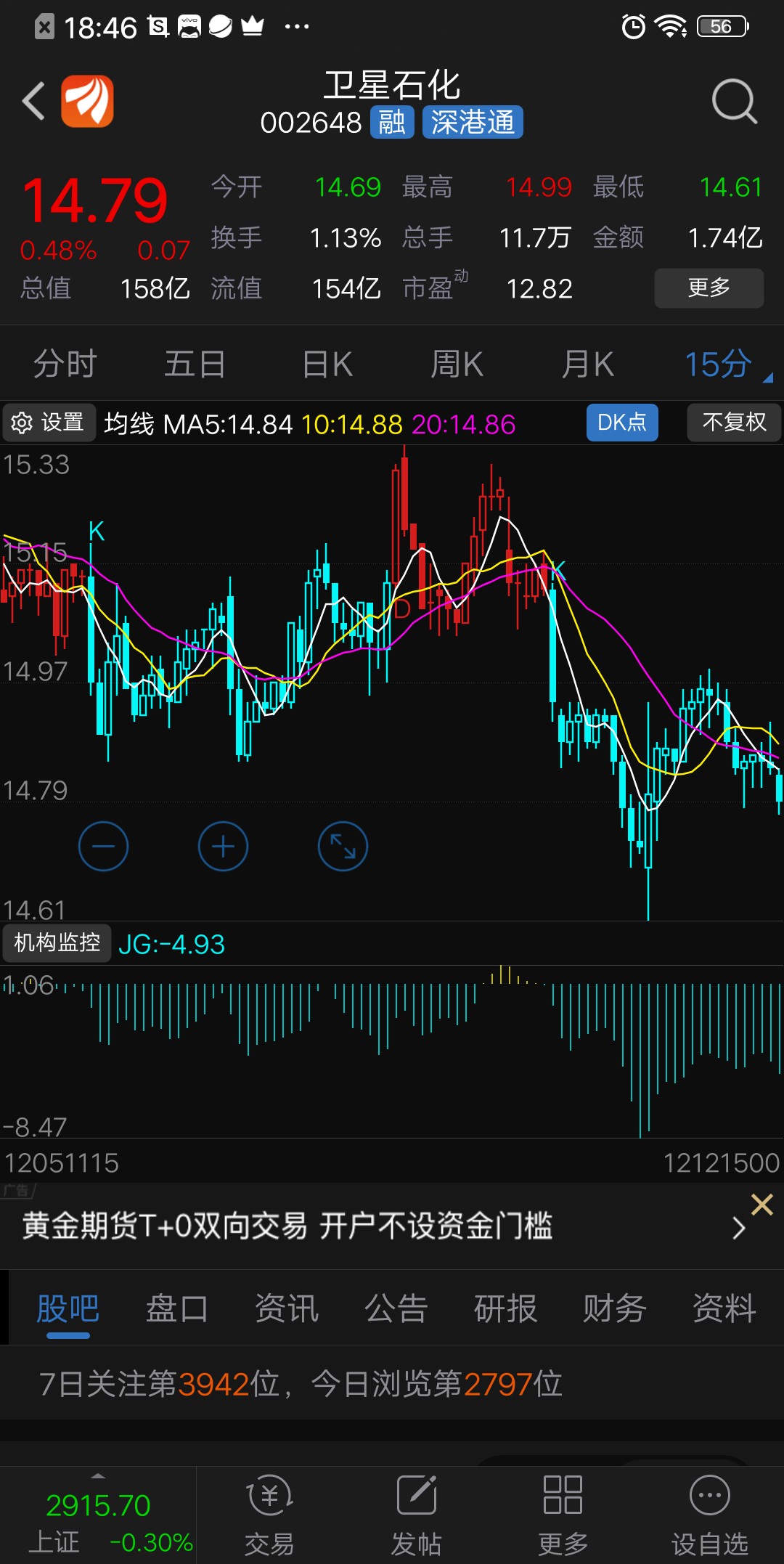Expand the 15分 period dropdown
This screenshot has height=1564, width=784.
pos(728,364)
